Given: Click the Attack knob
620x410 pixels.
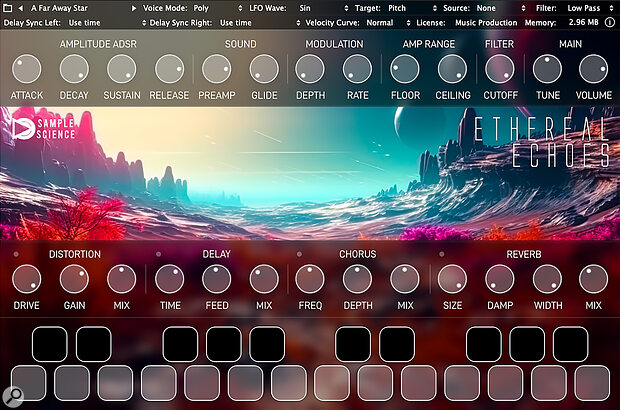Looking at the screenshot, I should pyautogui.click(x=26, y=69).
